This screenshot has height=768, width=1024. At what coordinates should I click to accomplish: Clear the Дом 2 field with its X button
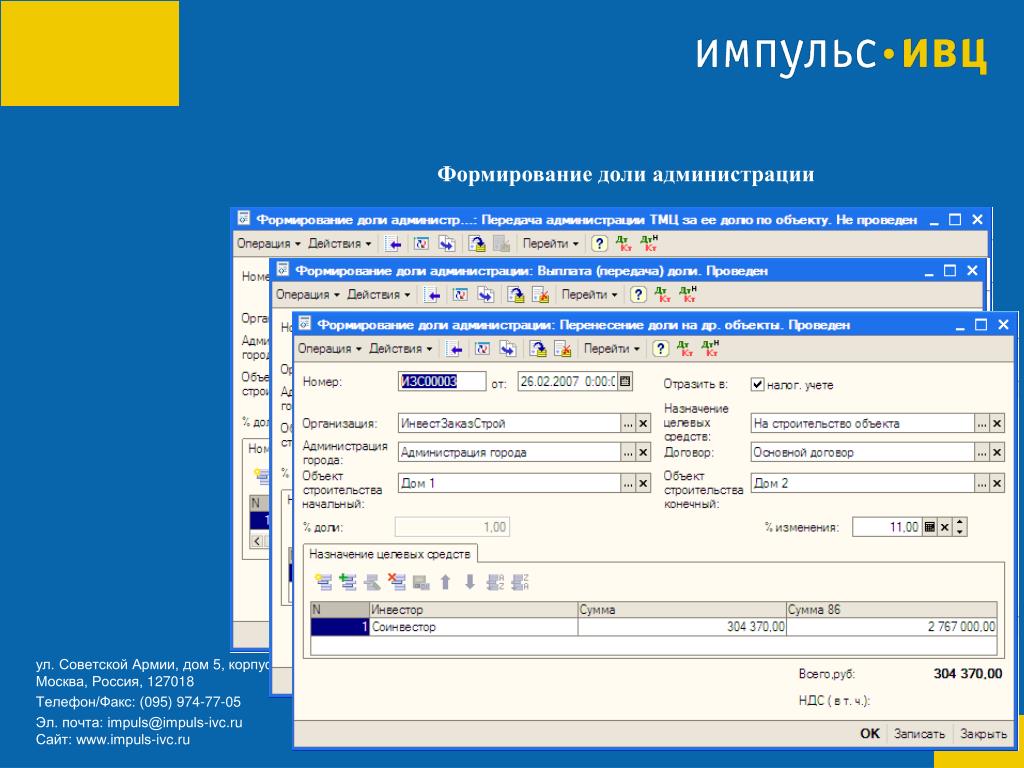tap(997, 483)
